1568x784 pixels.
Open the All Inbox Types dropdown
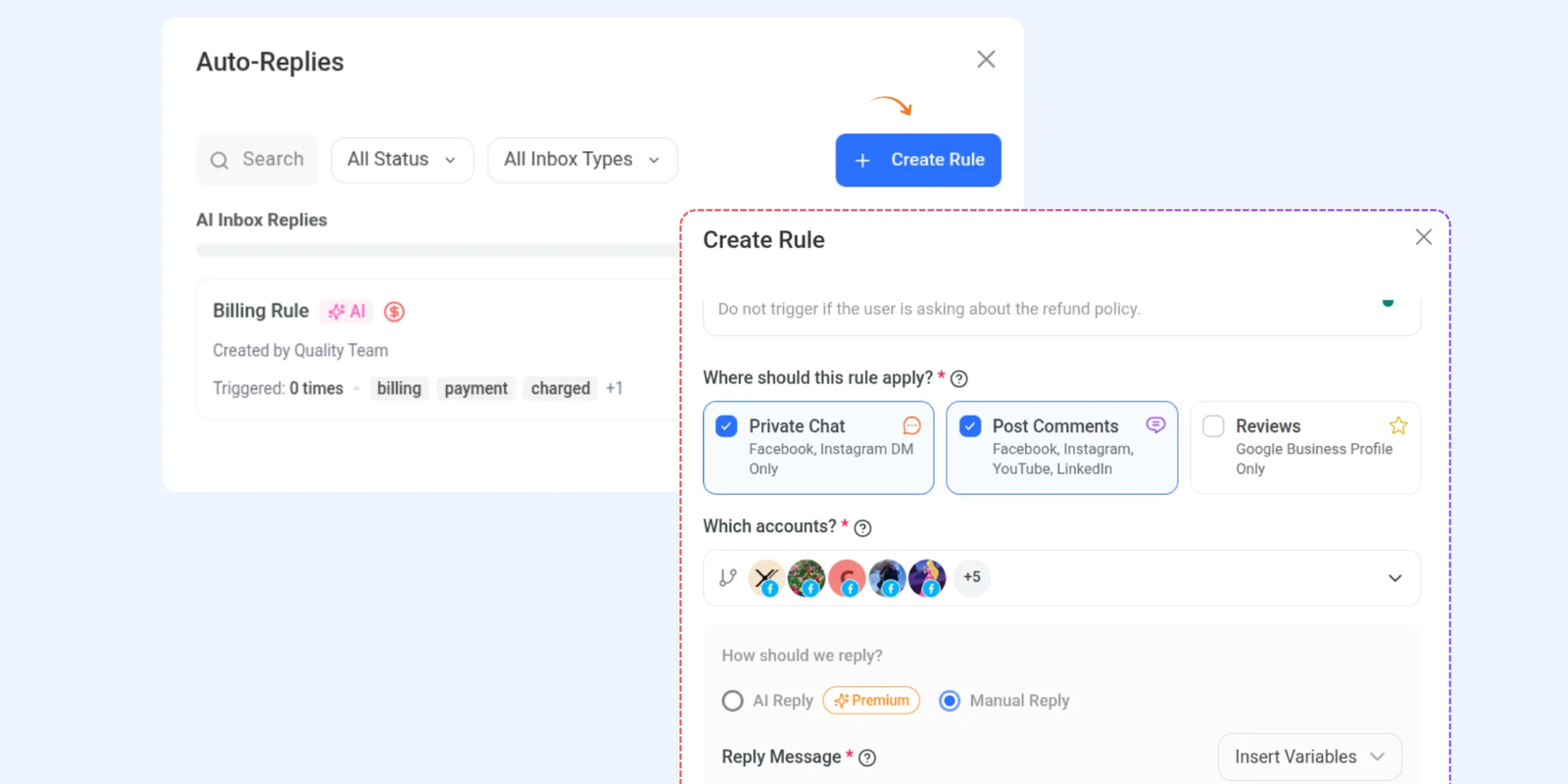(582, 160)
